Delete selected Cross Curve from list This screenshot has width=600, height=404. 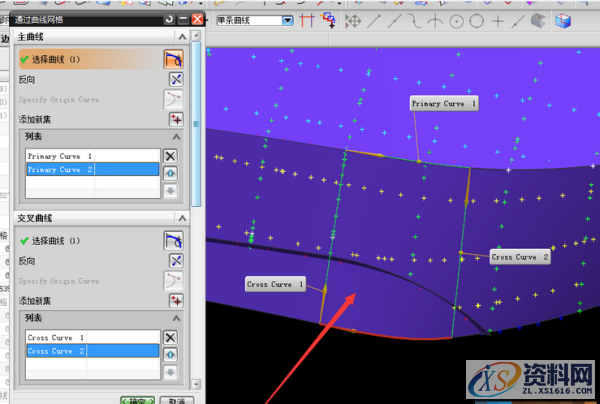(x=170, y=337)
